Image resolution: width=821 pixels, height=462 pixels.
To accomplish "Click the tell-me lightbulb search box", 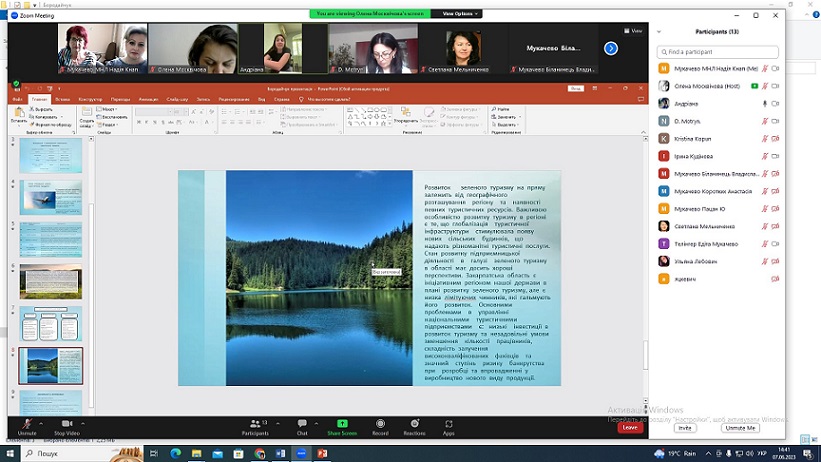I will coord(326,99).
